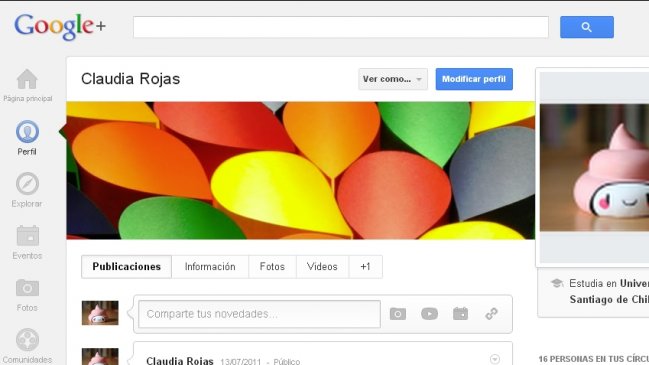
Task: Click the Google+ logo
Action: (60, 26)
